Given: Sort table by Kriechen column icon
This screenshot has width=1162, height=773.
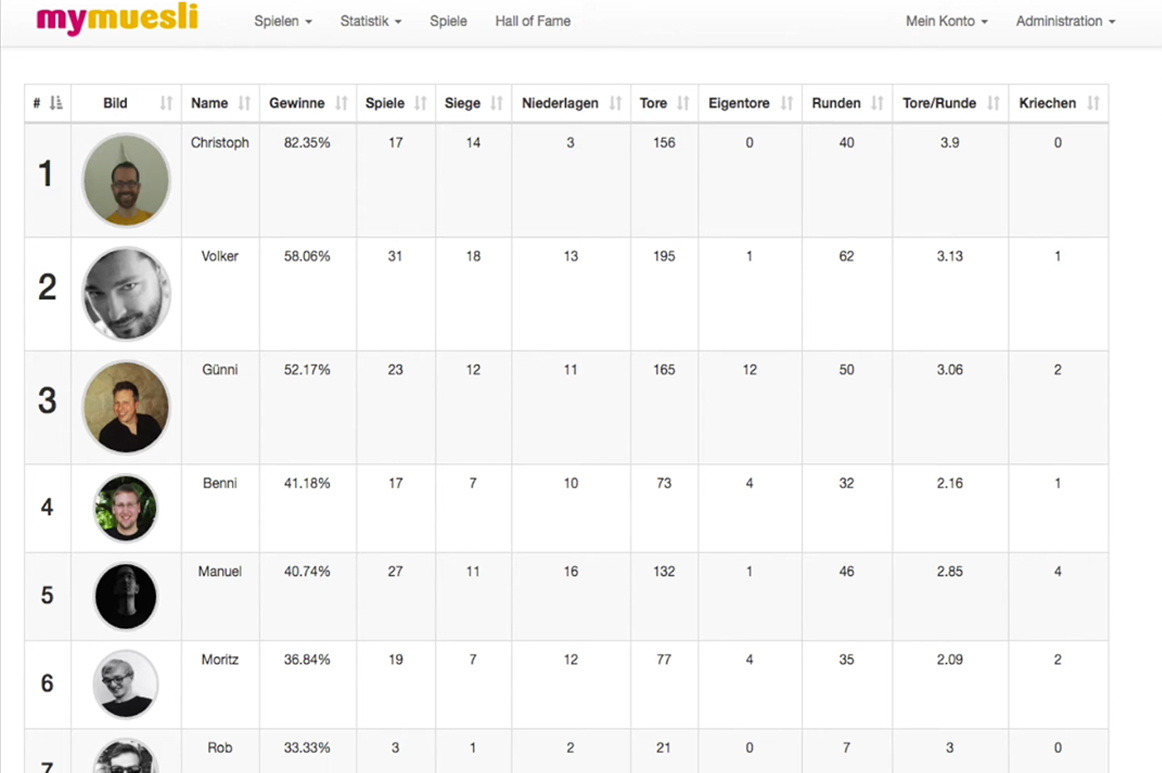Looking at the screenshot, I should pyautogui.click(x=1093, y=103).
